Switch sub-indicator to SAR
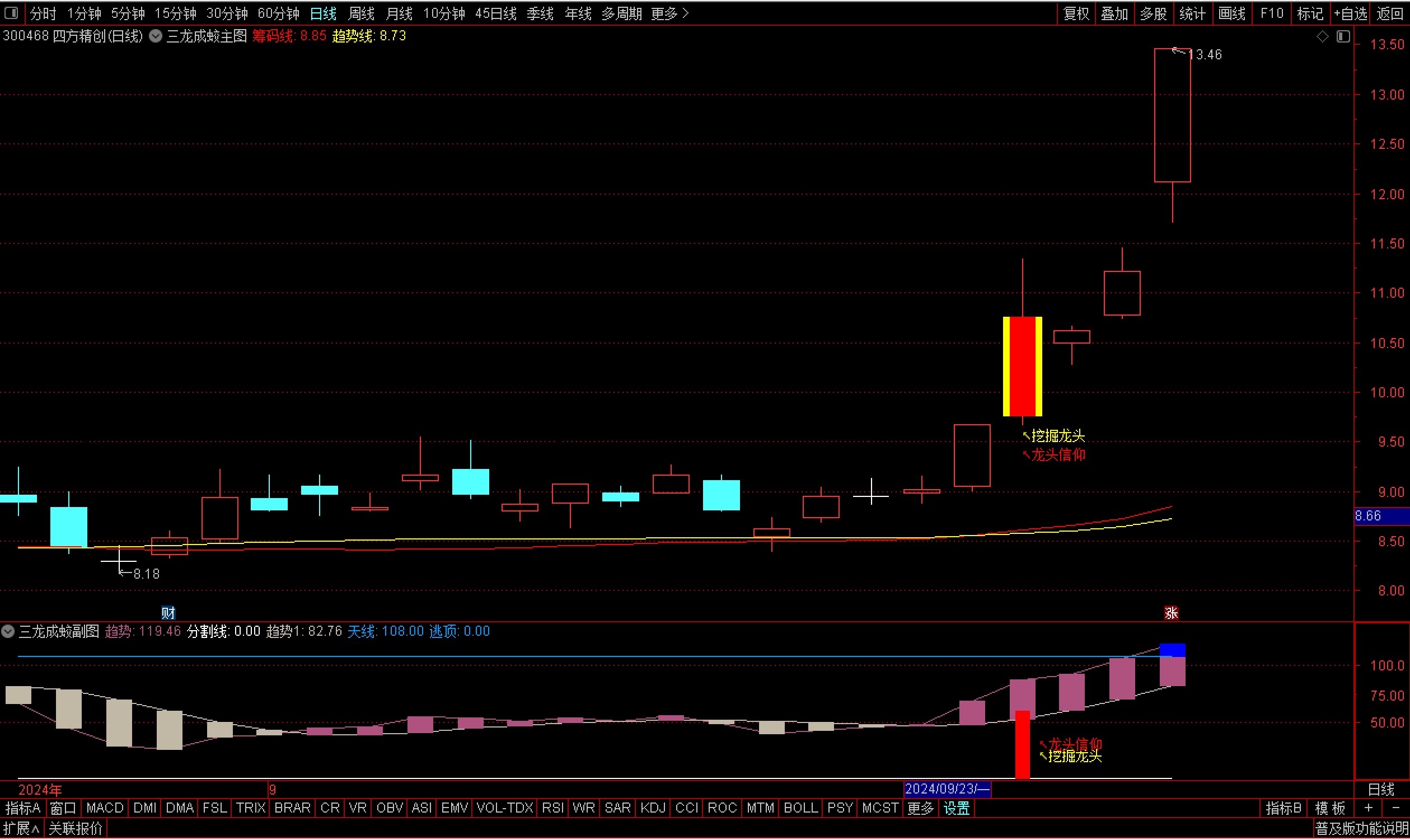Image resolution: width=1410 pixels, height=840 pixels. (x=617, y=809)
